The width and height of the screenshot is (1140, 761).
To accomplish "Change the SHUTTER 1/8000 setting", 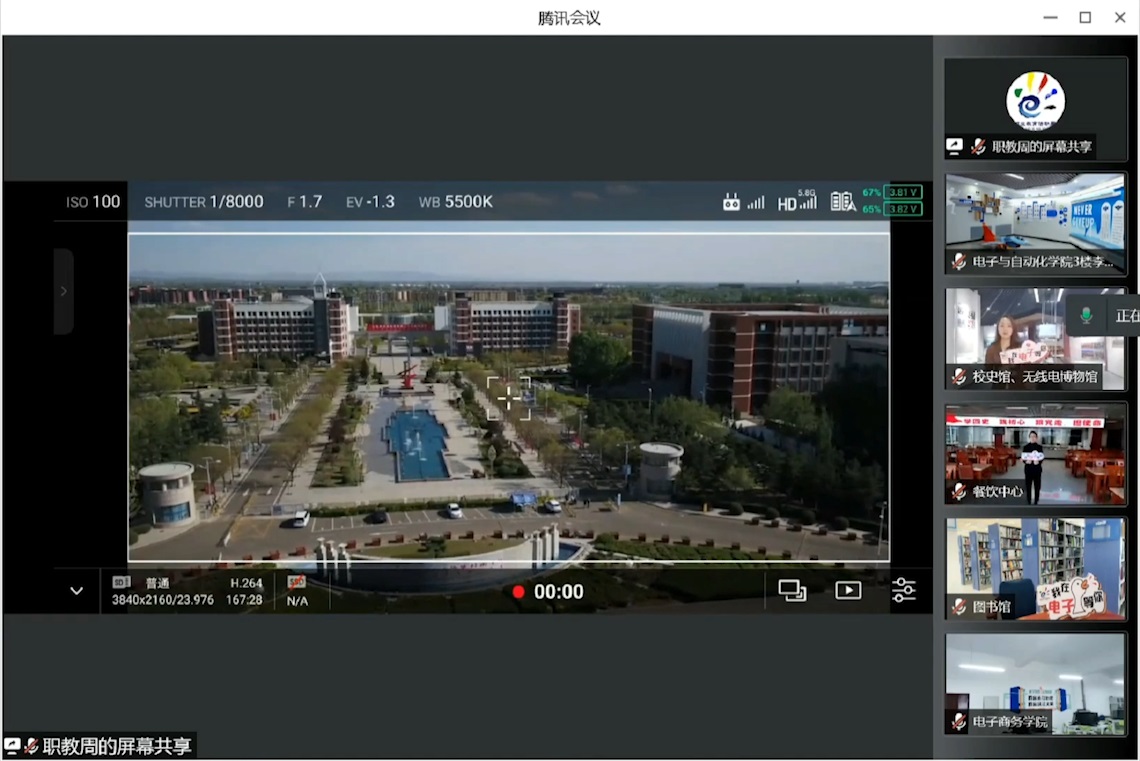I will 204,202.
